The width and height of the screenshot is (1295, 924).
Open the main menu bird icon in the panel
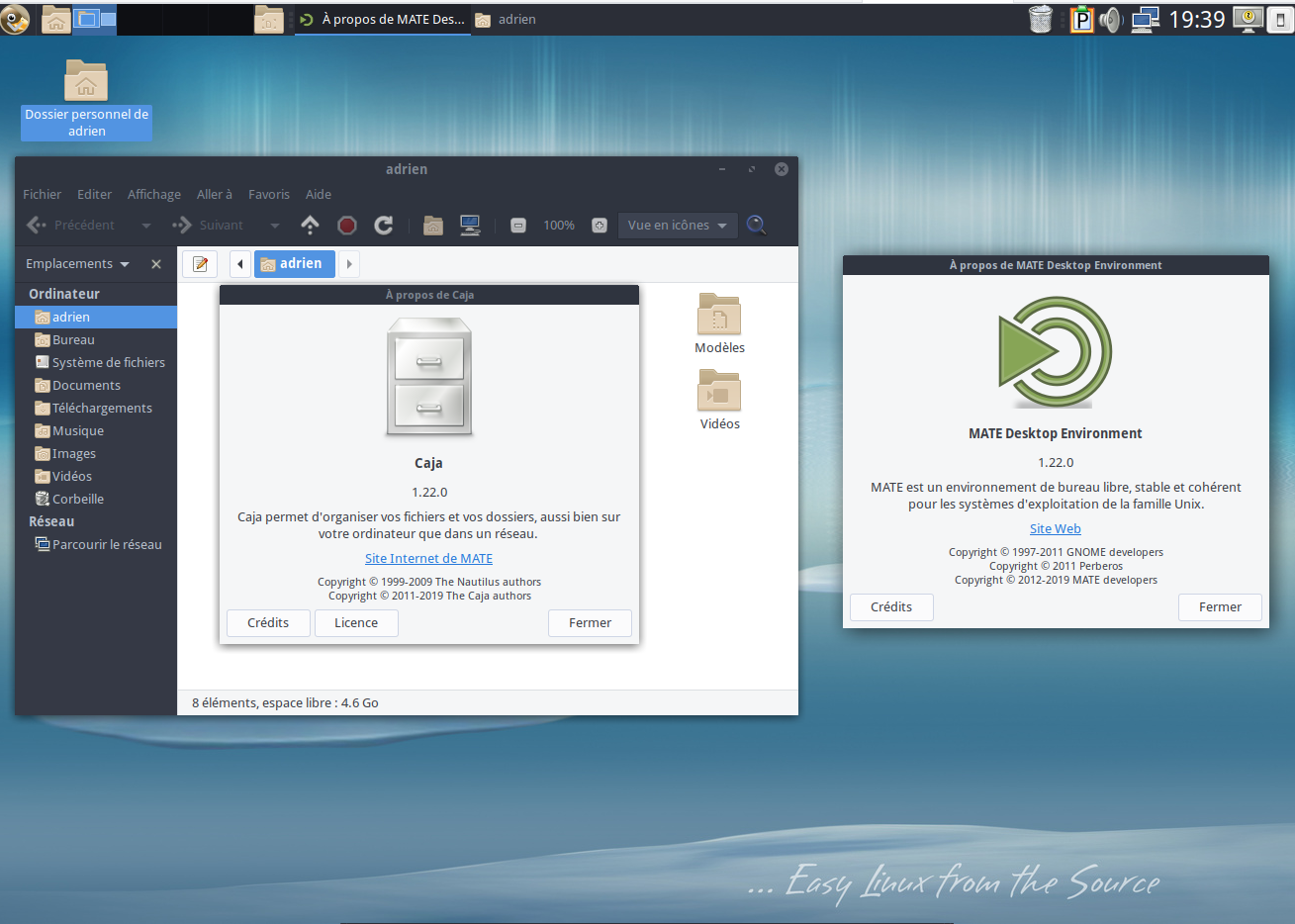15,19
